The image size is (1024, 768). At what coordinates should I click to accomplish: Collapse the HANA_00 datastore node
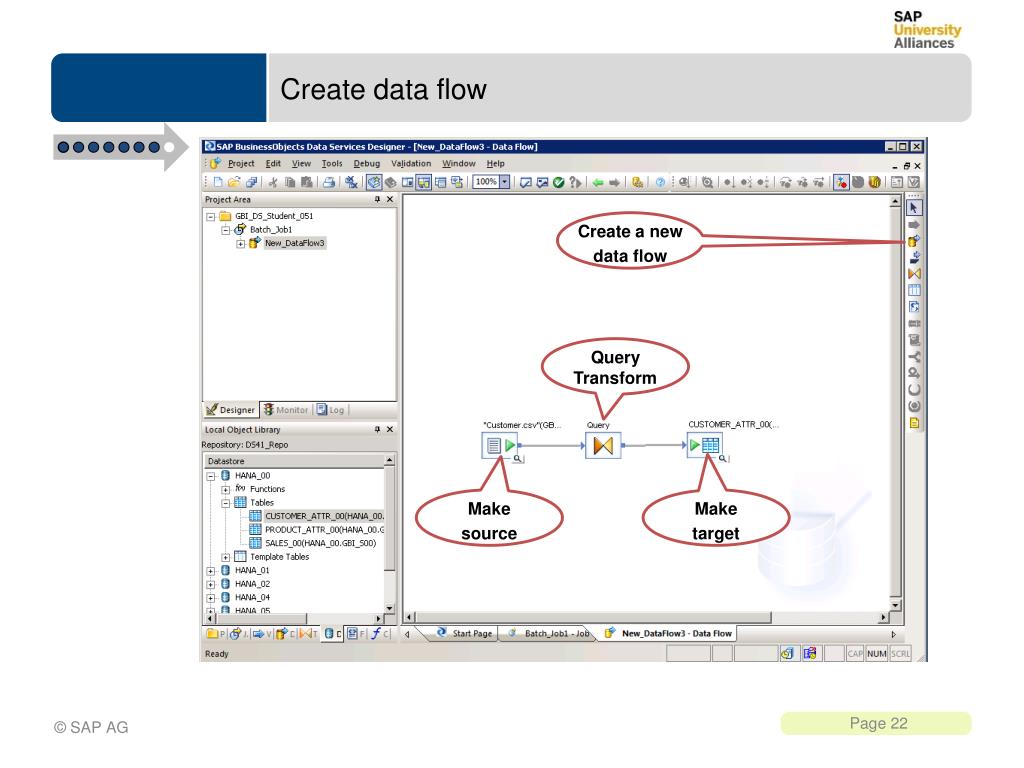click(x=210, y=476)
